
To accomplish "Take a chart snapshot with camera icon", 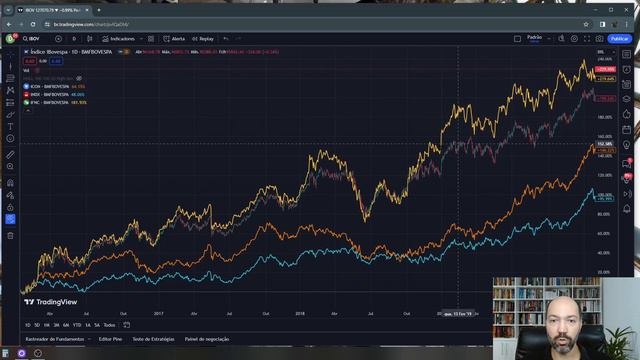I will (599, 39).
